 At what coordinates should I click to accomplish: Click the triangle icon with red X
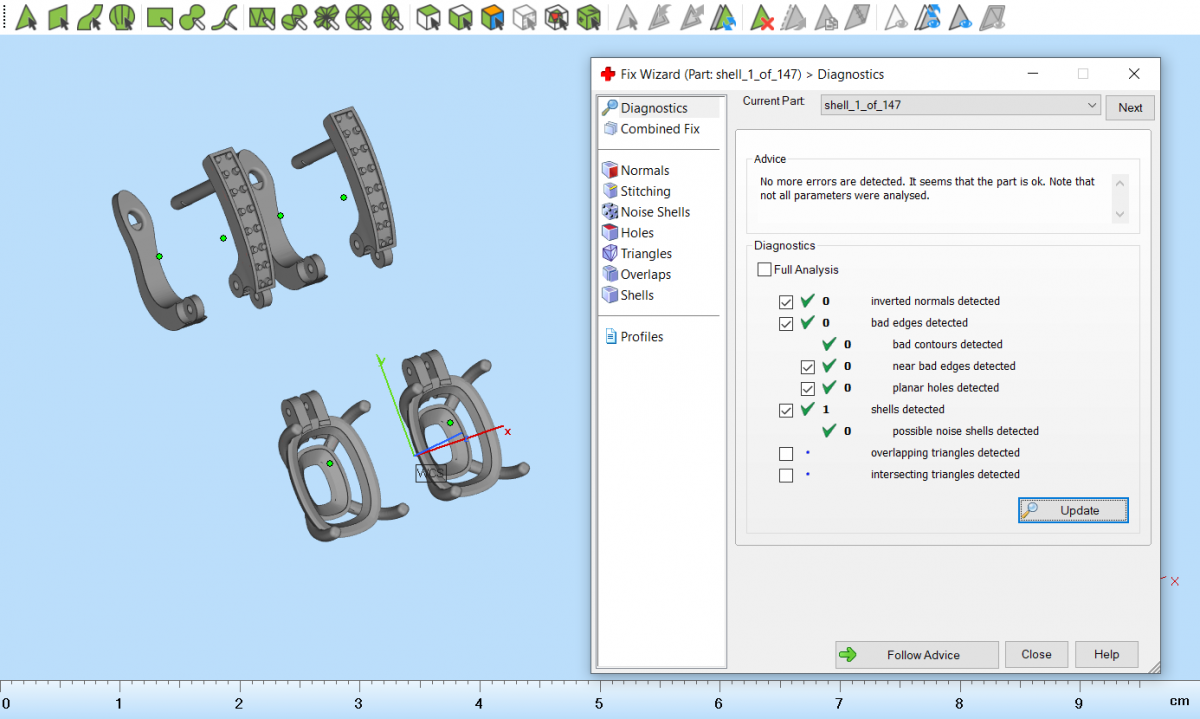point(762,17)
